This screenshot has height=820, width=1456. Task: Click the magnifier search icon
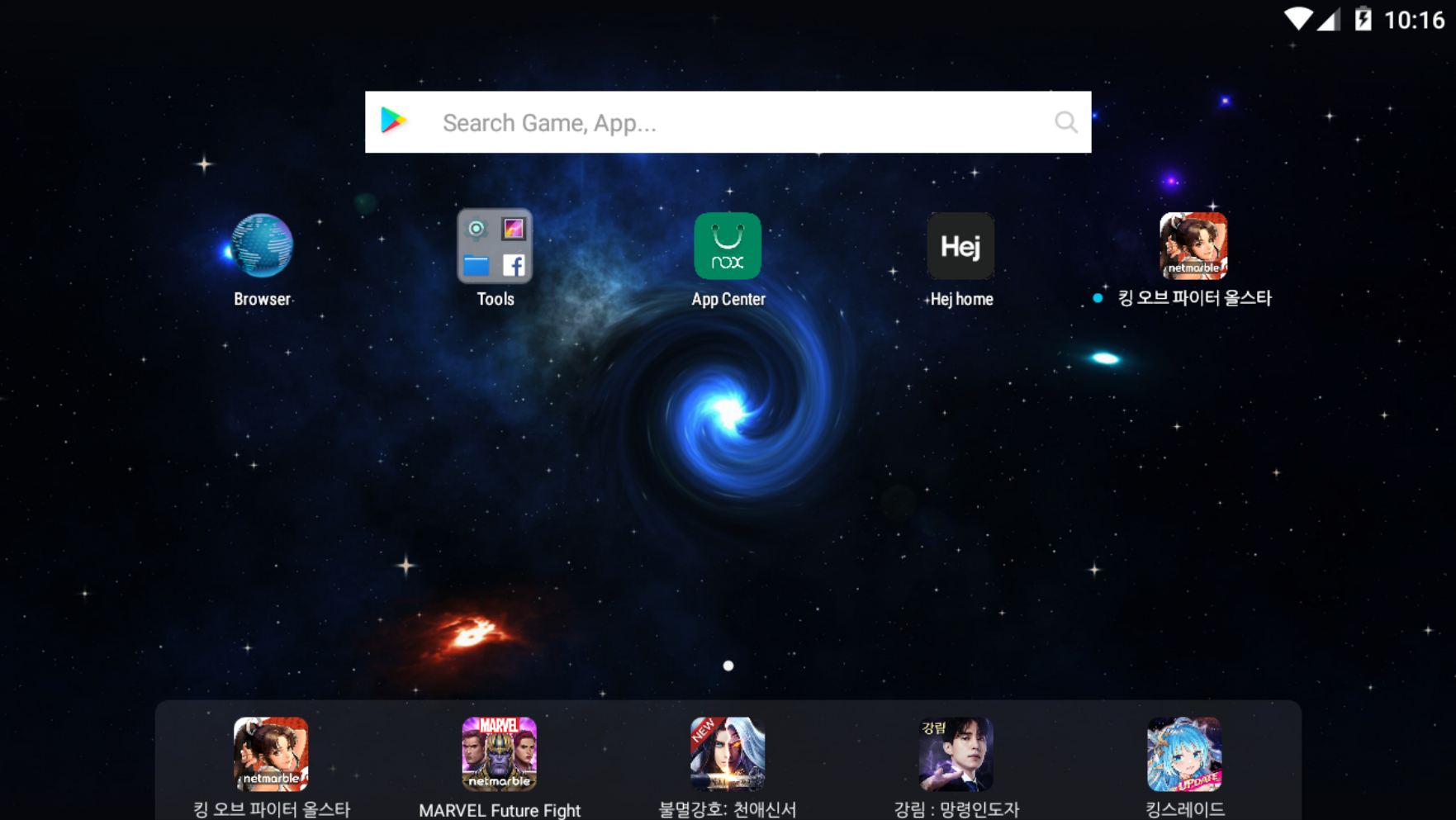tap(1065, 122)
